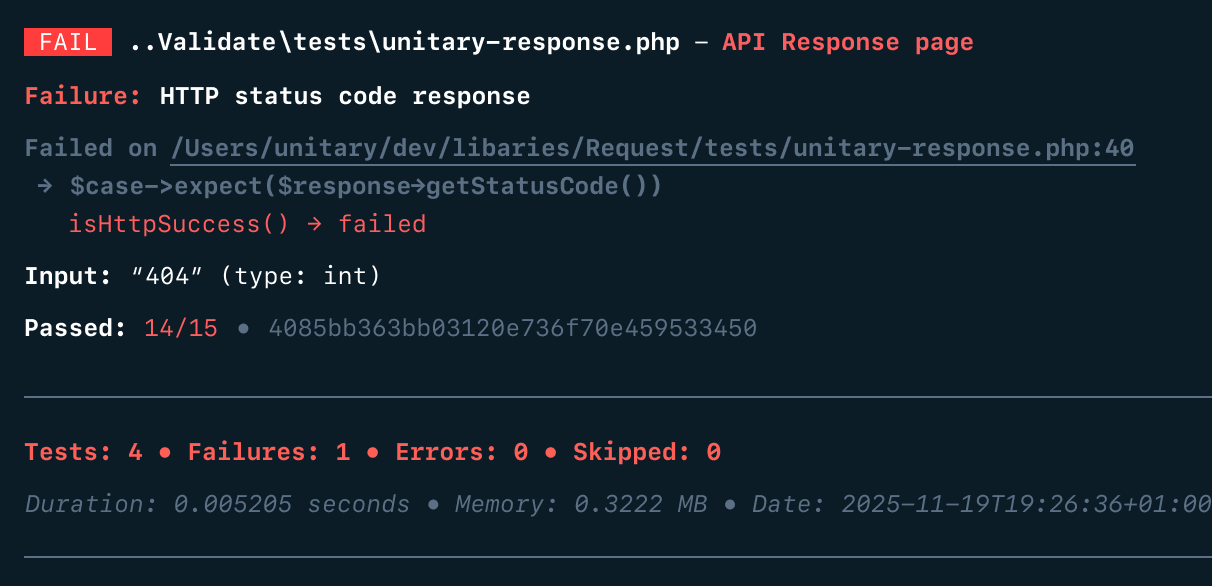Click the Failures: 1 summary
1212x586 pixels.
269,452
